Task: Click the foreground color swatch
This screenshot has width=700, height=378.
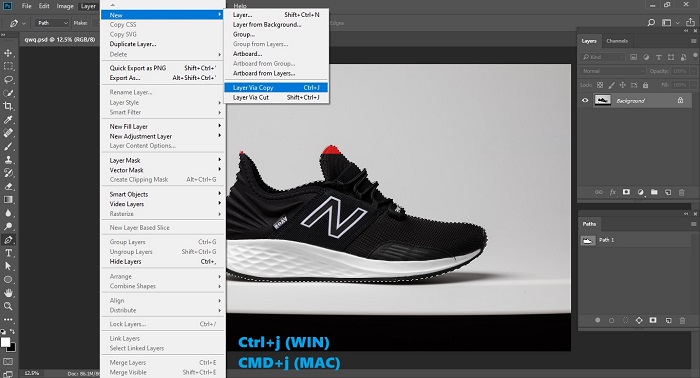Action: point(5,342)
